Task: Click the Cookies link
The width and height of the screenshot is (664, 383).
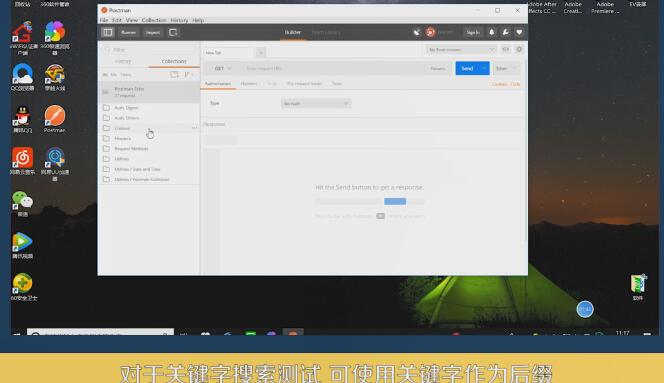Action: click(499, 84)
